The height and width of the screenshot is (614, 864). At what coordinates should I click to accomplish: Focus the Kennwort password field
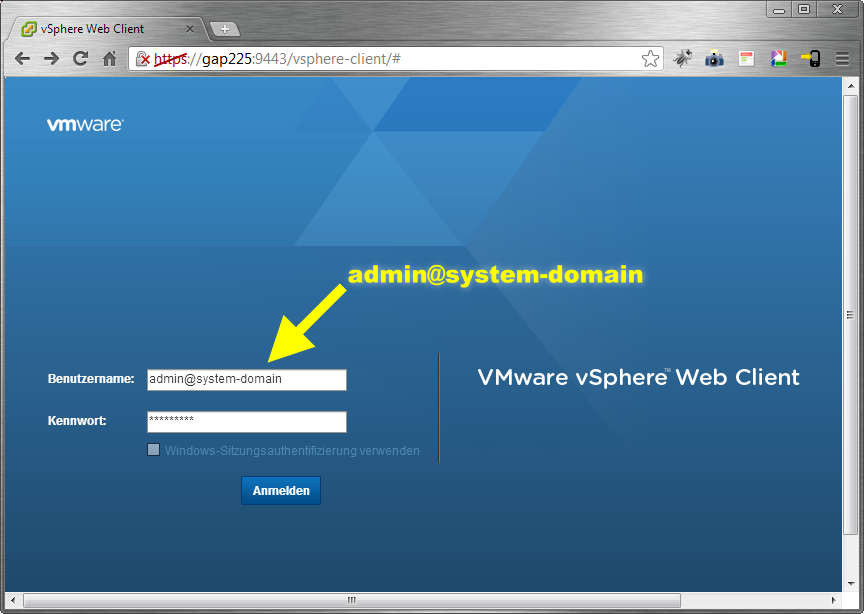[246, 422]
